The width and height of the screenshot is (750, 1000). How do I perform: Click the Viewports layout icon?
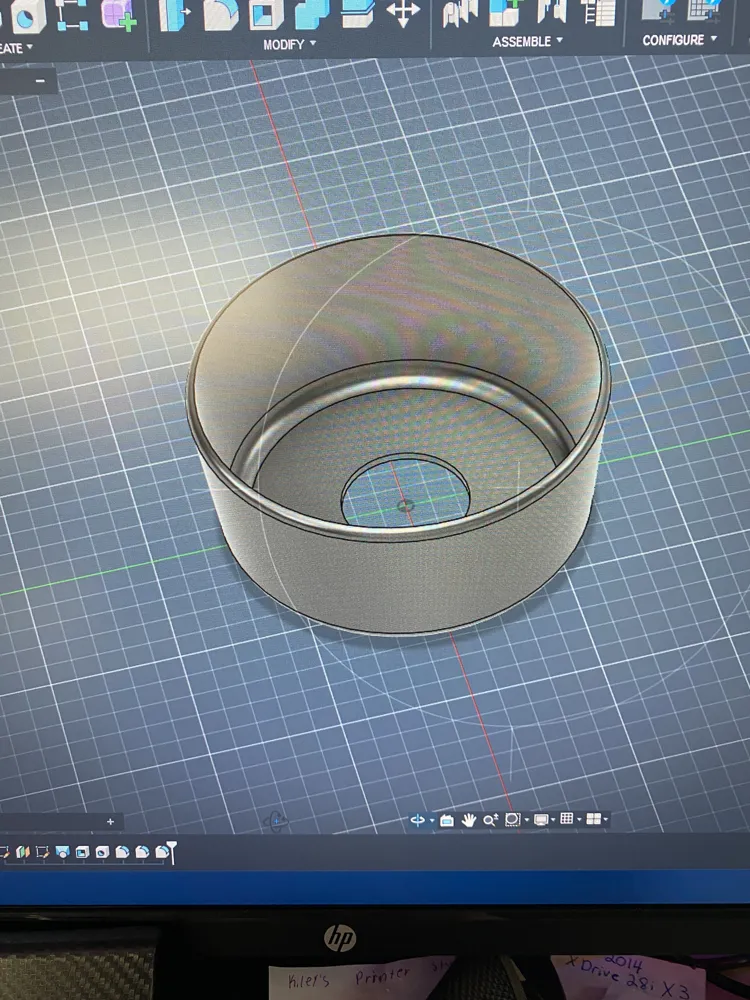(593, 819)
